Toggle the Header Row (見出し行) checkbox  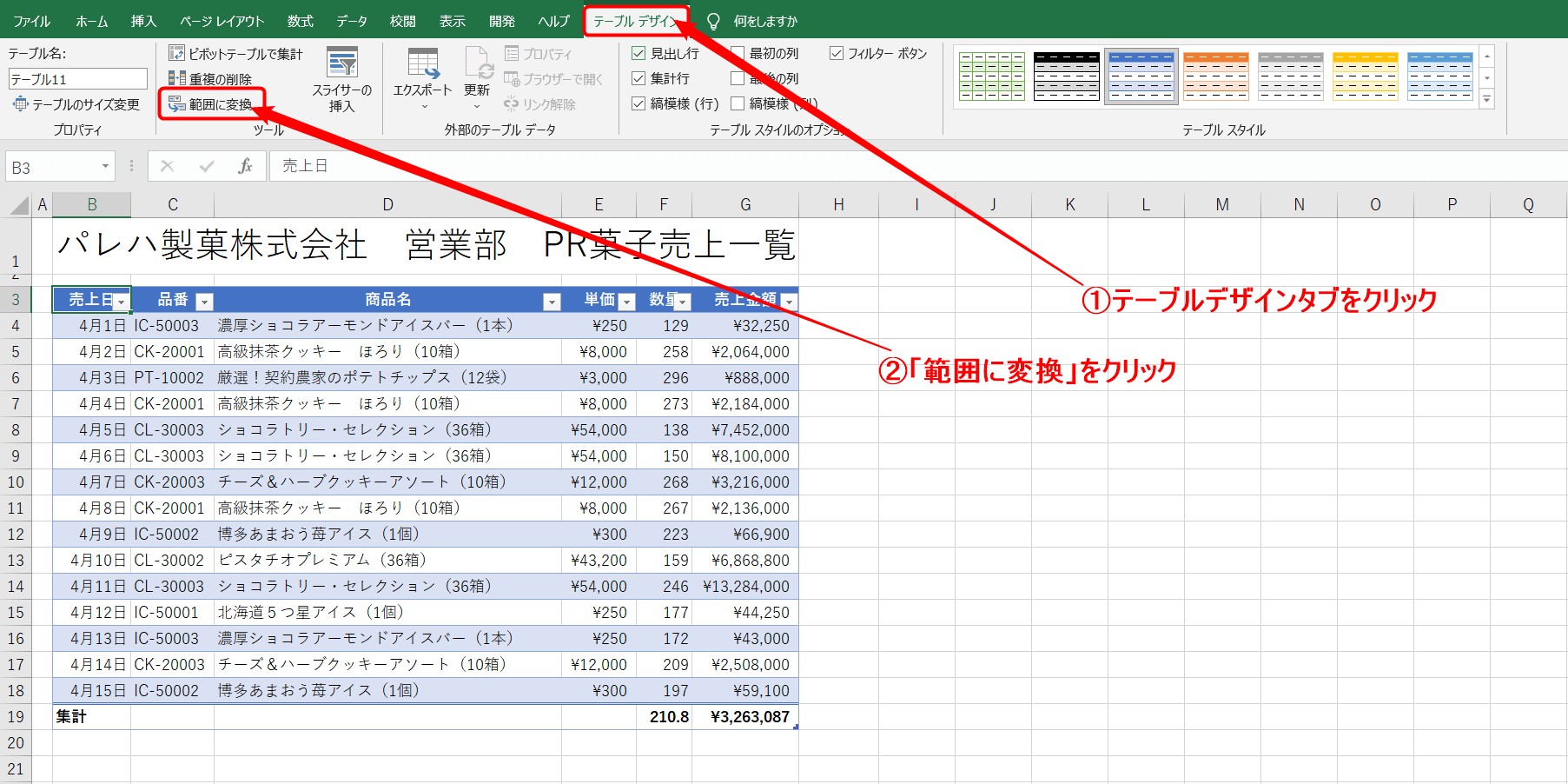pyautogui.click(x=638, y=54)
